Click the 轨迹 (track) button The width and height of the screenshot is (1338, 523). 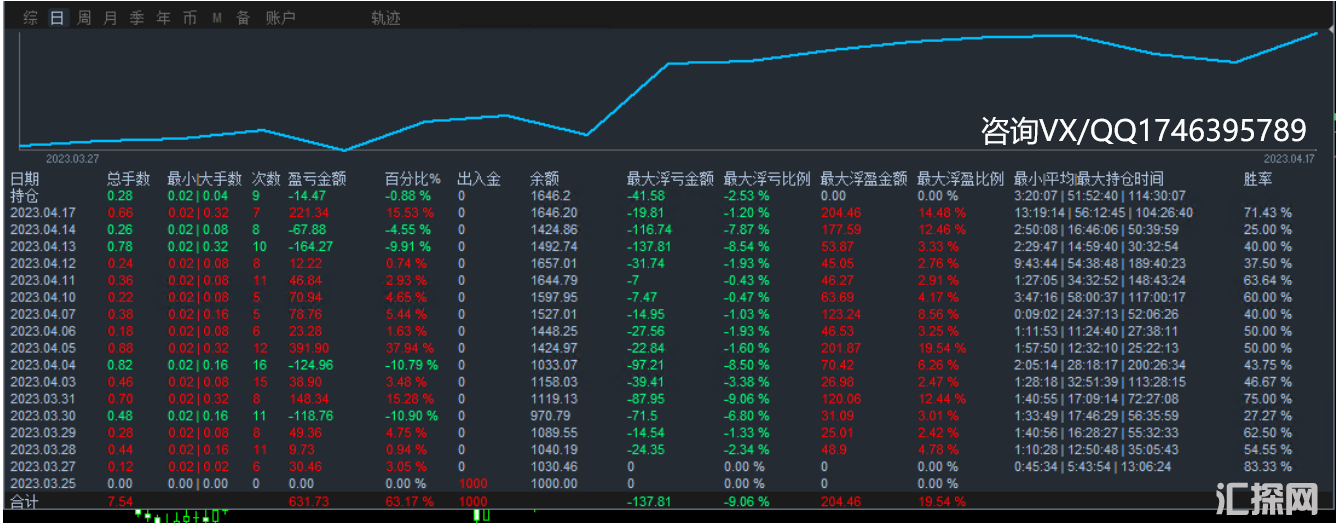385,18
